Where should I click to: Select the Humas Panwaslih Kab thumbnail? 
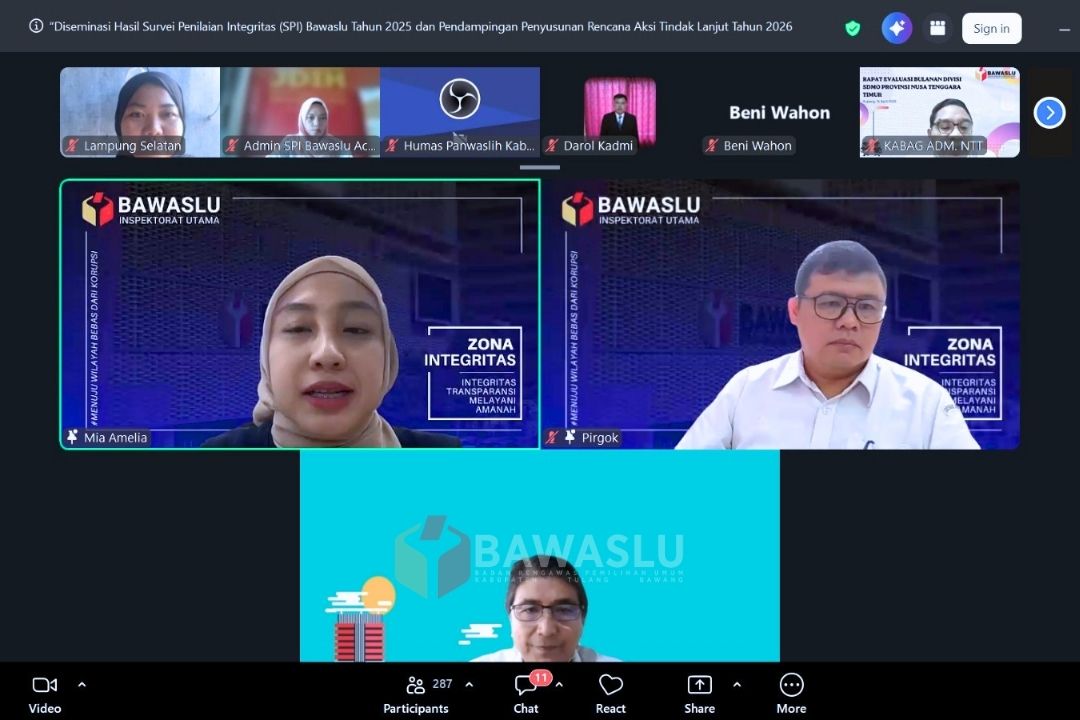pyautogui.click(x=460, y=112)
